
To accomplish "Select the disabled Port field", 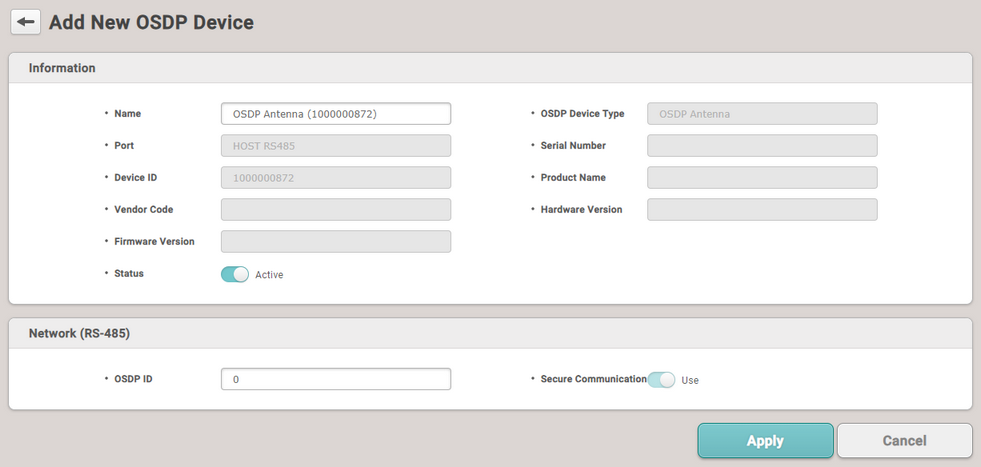I will (x=336, y=146).
